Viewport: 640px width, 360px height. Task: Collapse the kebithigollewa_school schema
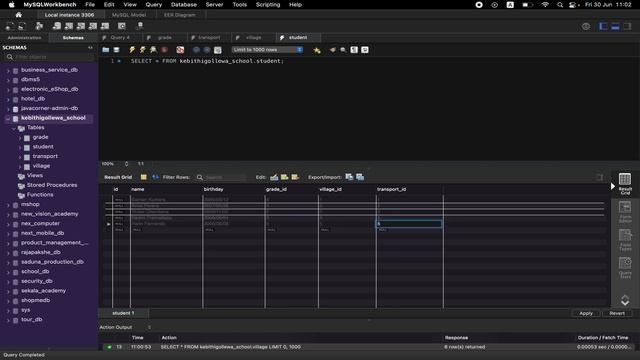click(x=8, y=118)
